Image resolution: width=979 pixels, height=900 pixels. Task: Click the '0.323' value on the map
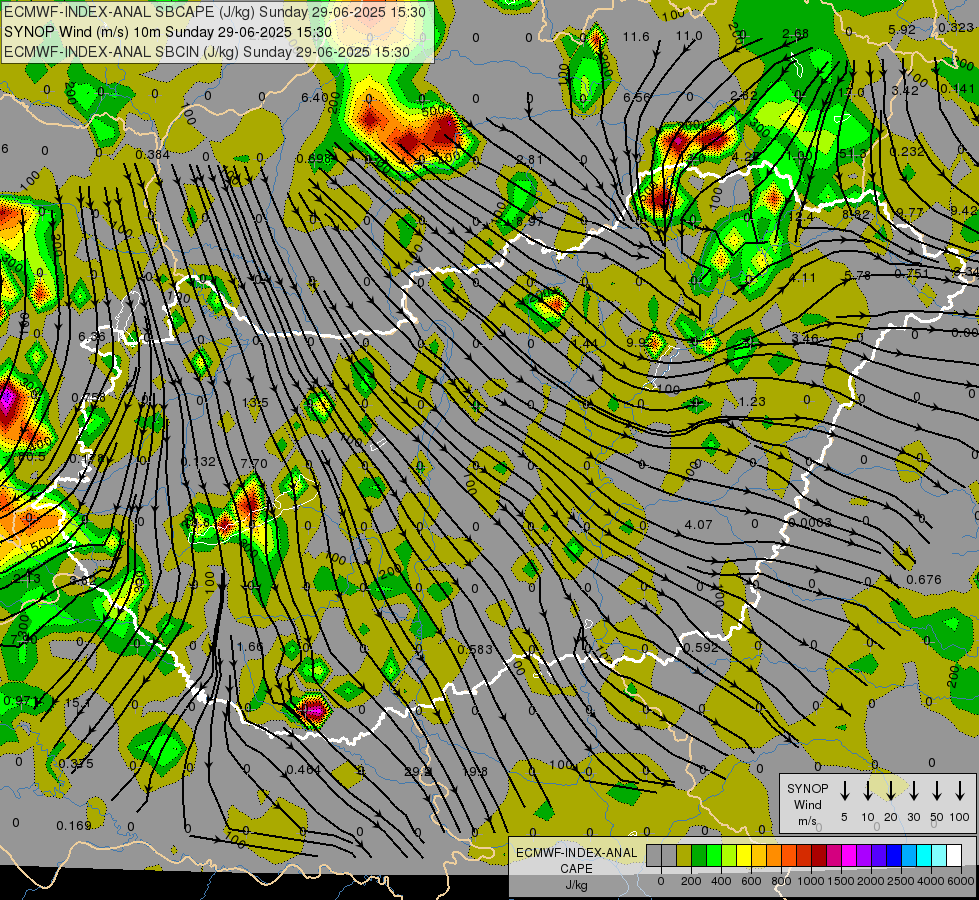coord(956,27)
